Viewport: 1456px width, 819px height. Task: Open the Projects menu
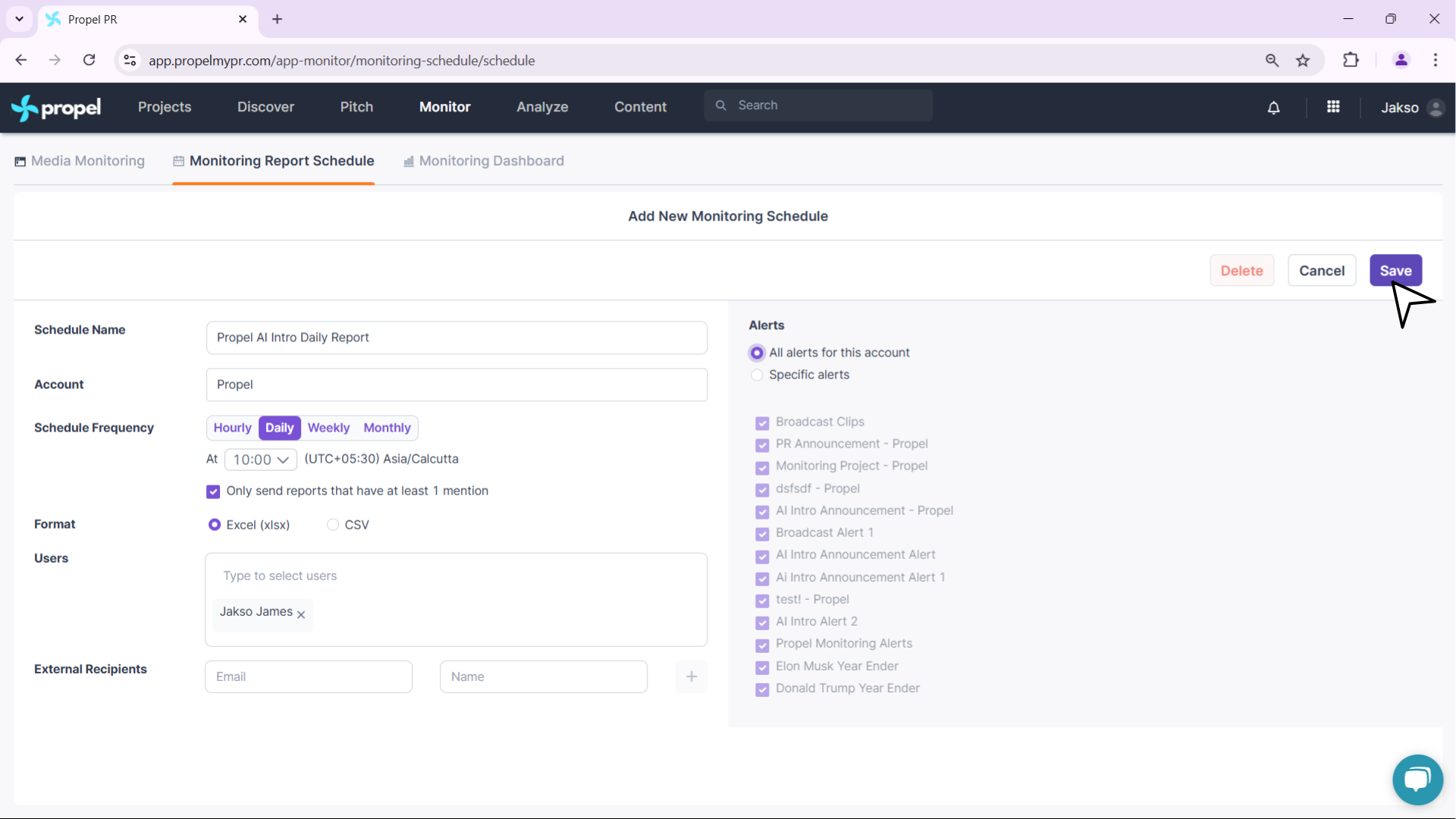(x=165, y=107)
